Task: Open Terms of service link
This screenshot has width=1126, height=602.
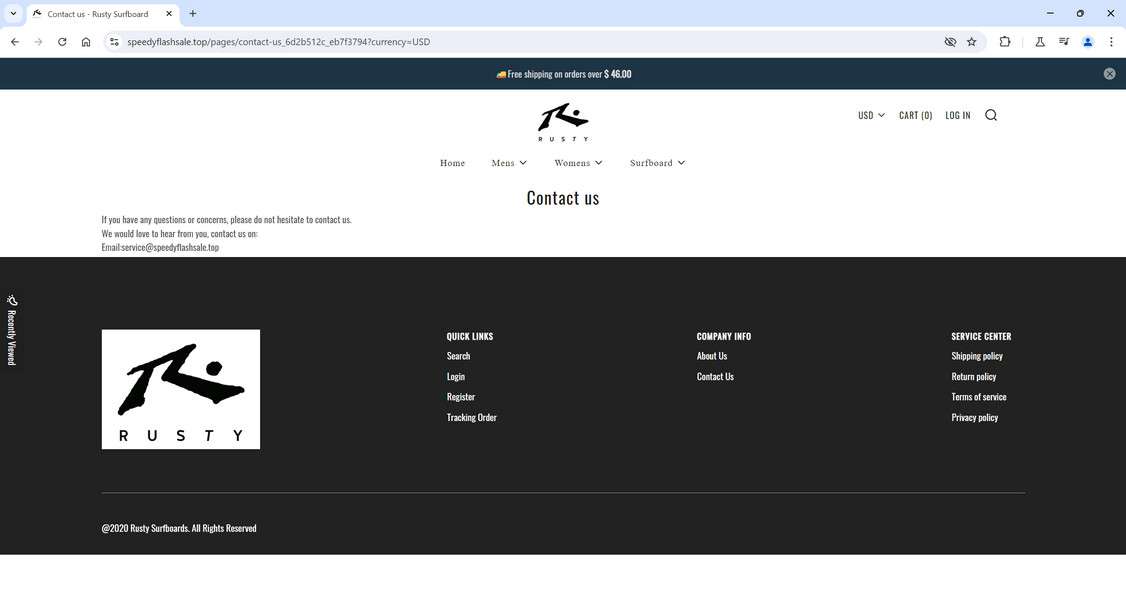Action: (x=979, y=397)
